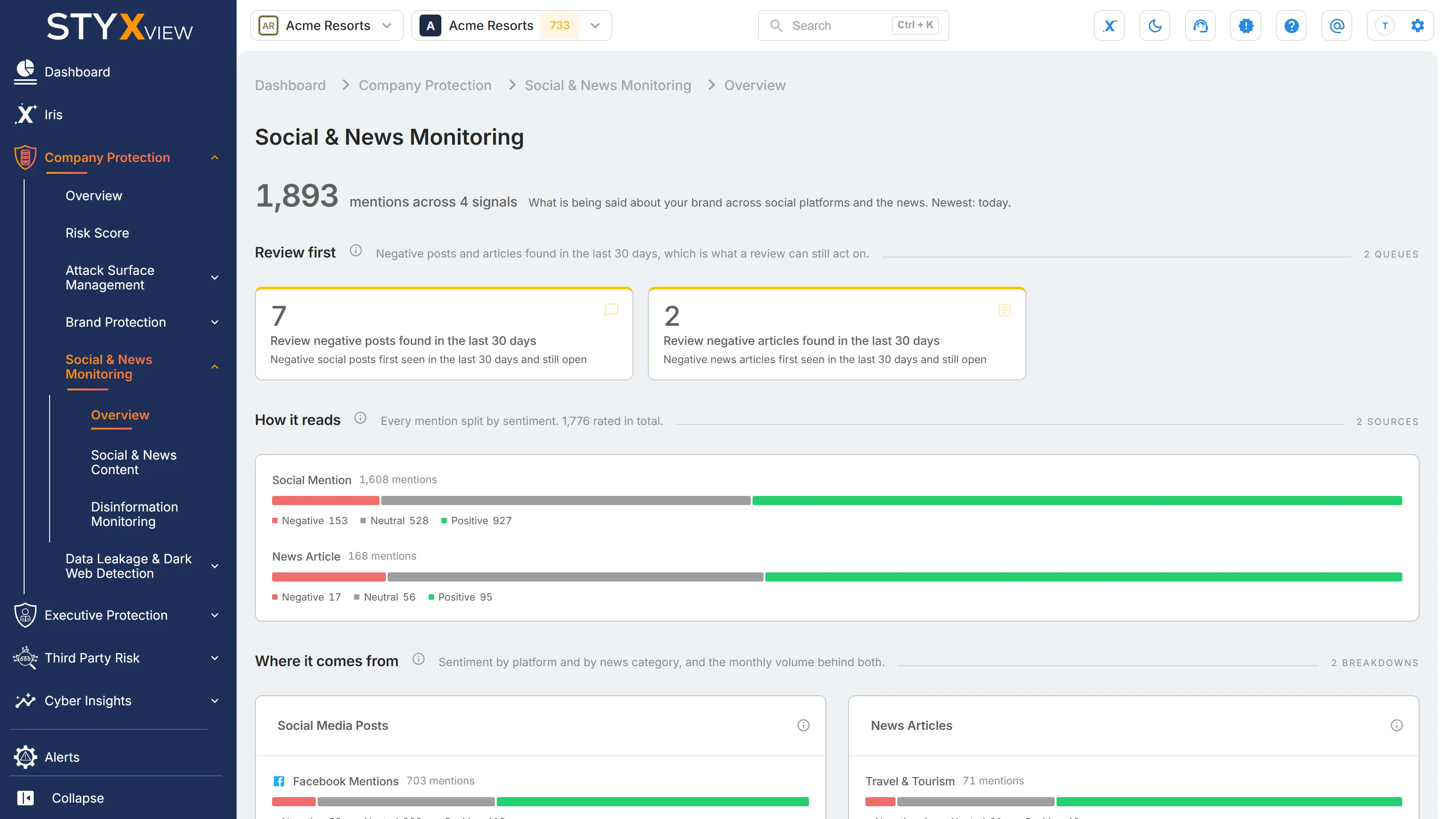Open Social & News Content page
1456x819 pixels.
(x=133, y=462)
